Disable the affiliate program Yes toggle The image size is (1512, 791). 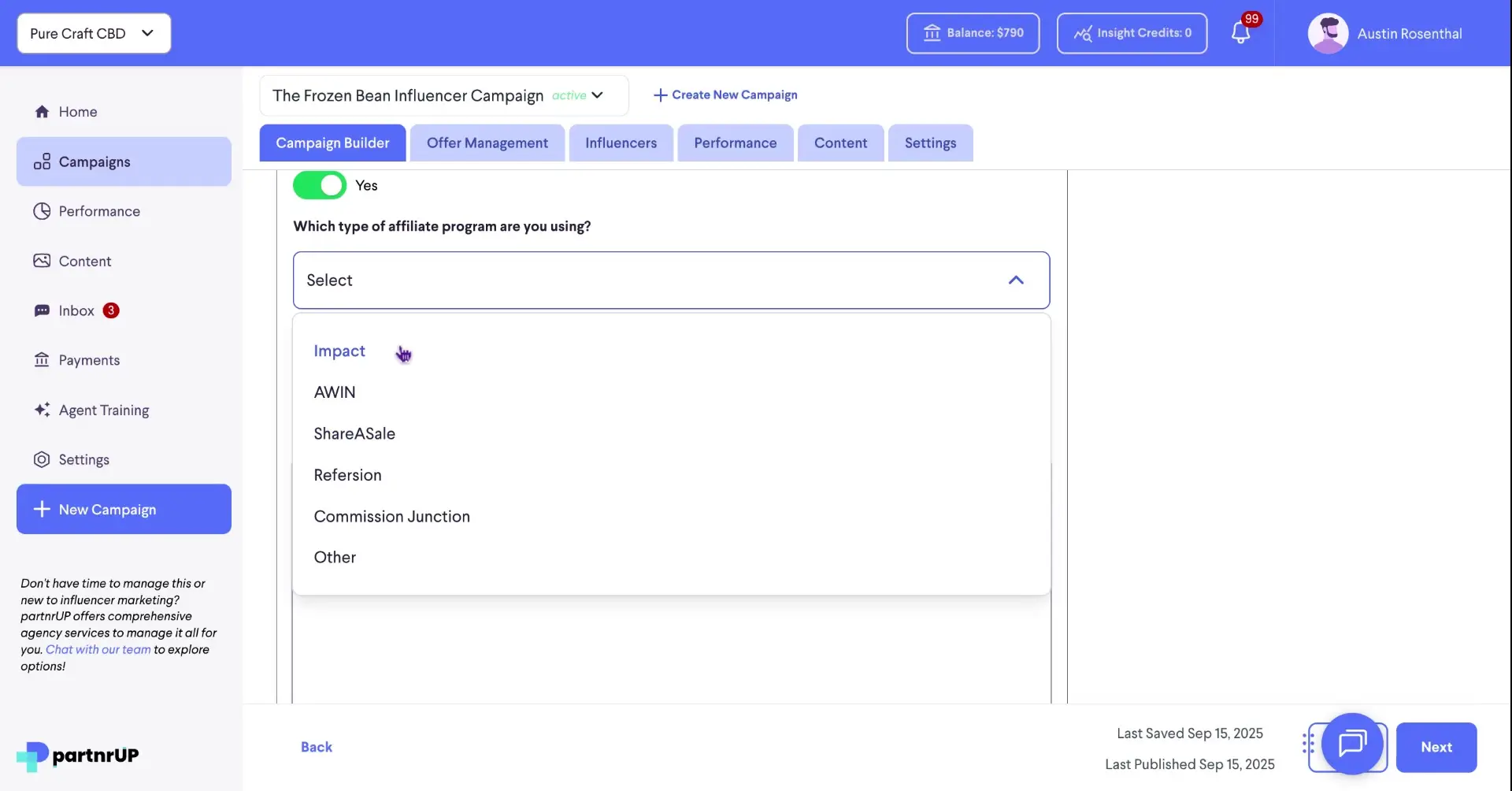click(318, 184)
